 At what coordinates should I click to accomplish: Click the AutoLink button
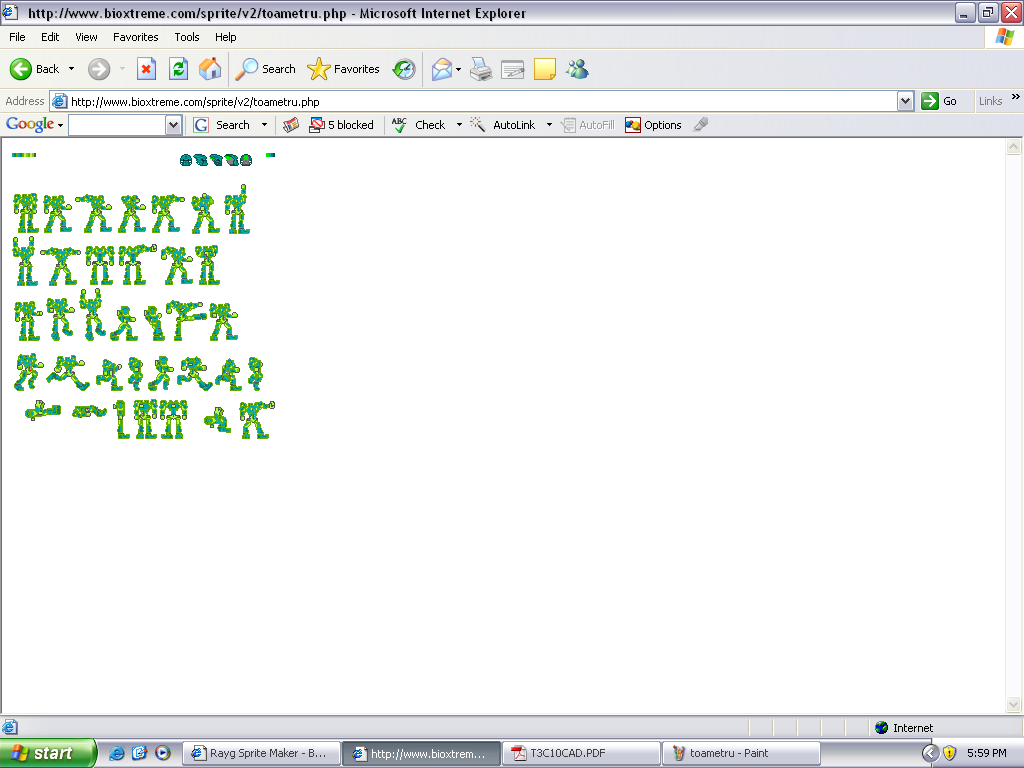pyautogui.click(x=503, y=125)
